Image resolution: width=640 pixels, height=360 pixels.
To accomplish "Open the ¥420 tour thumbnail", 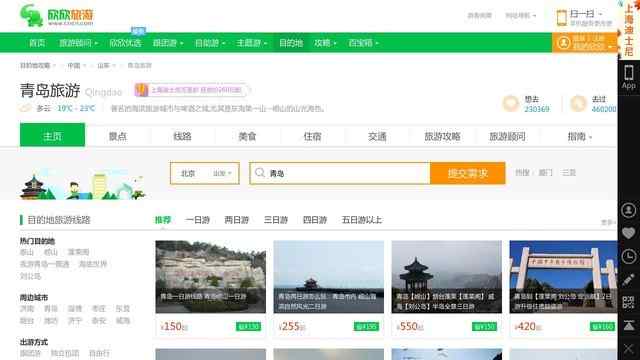I will pos(563,277).
